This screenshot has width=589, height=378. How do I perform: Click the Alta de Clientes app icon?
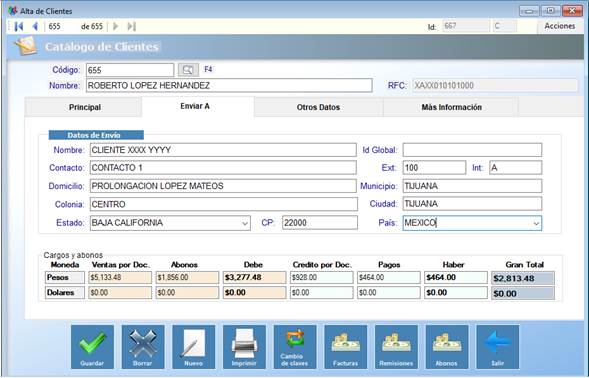13,11
